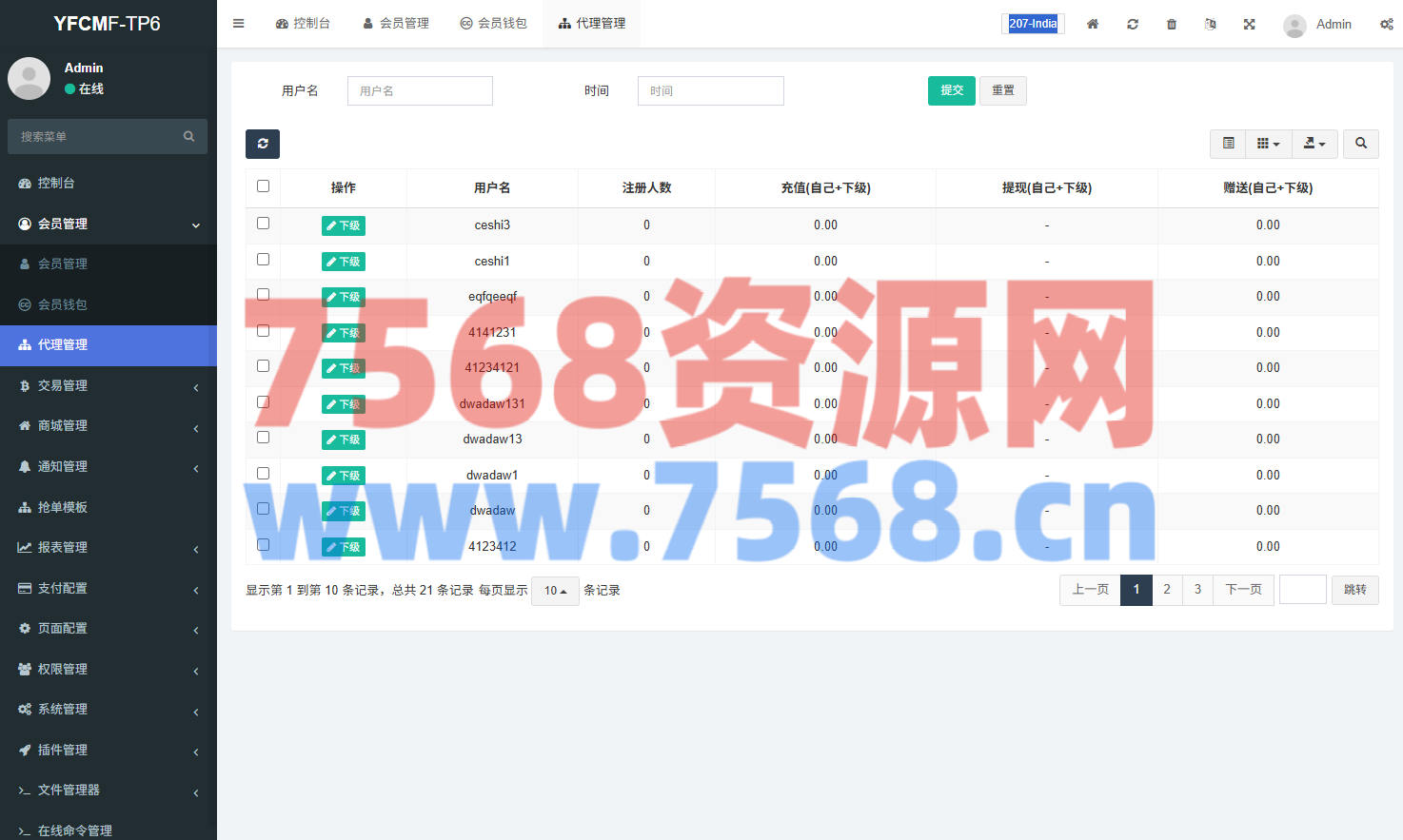The height and width of the screenshot is (840, 1403).
Task: Open settings gears icon at top right
Action: pos(1386,24)
